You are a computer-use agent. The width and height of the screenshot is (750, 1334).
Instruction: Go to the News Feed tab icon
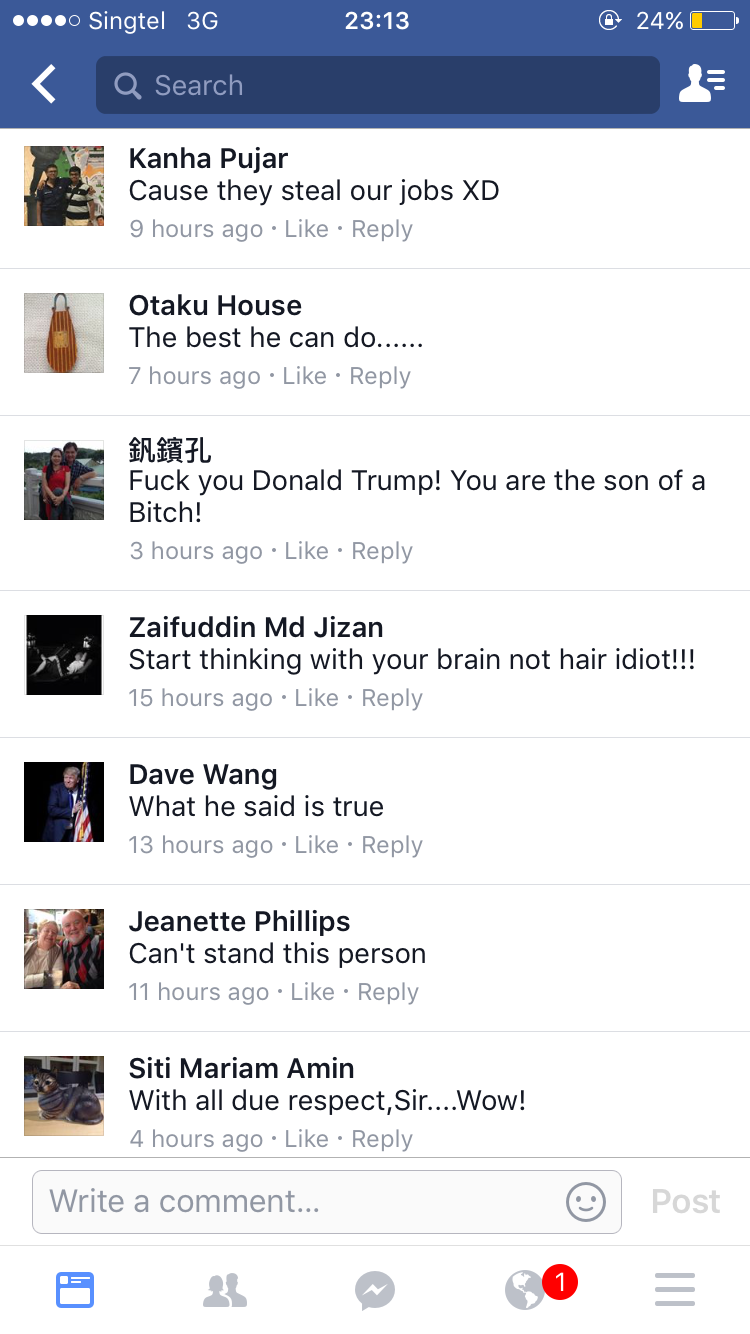click(75, 1290)
